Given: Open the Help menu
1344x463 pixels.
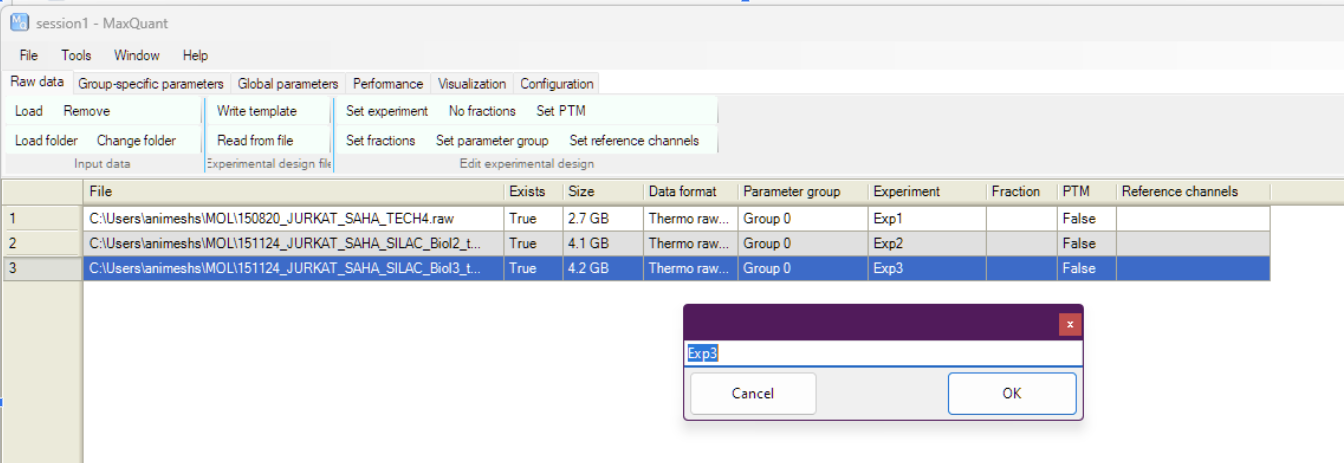Looking at the screenshot, I should [x=195, y=56].
